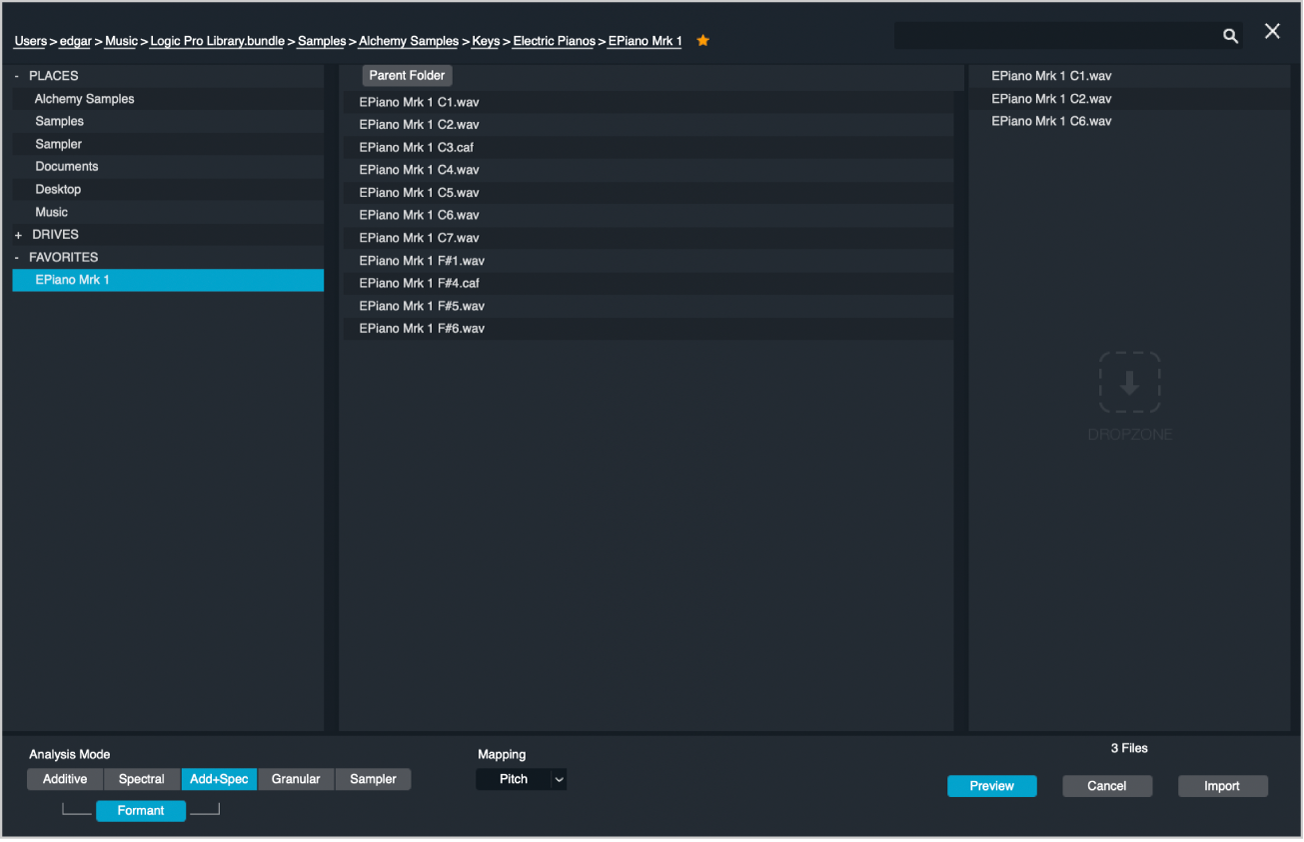Click the search magnifier icon
The width and height of the screenshot is (1304, 842).
1230,36
